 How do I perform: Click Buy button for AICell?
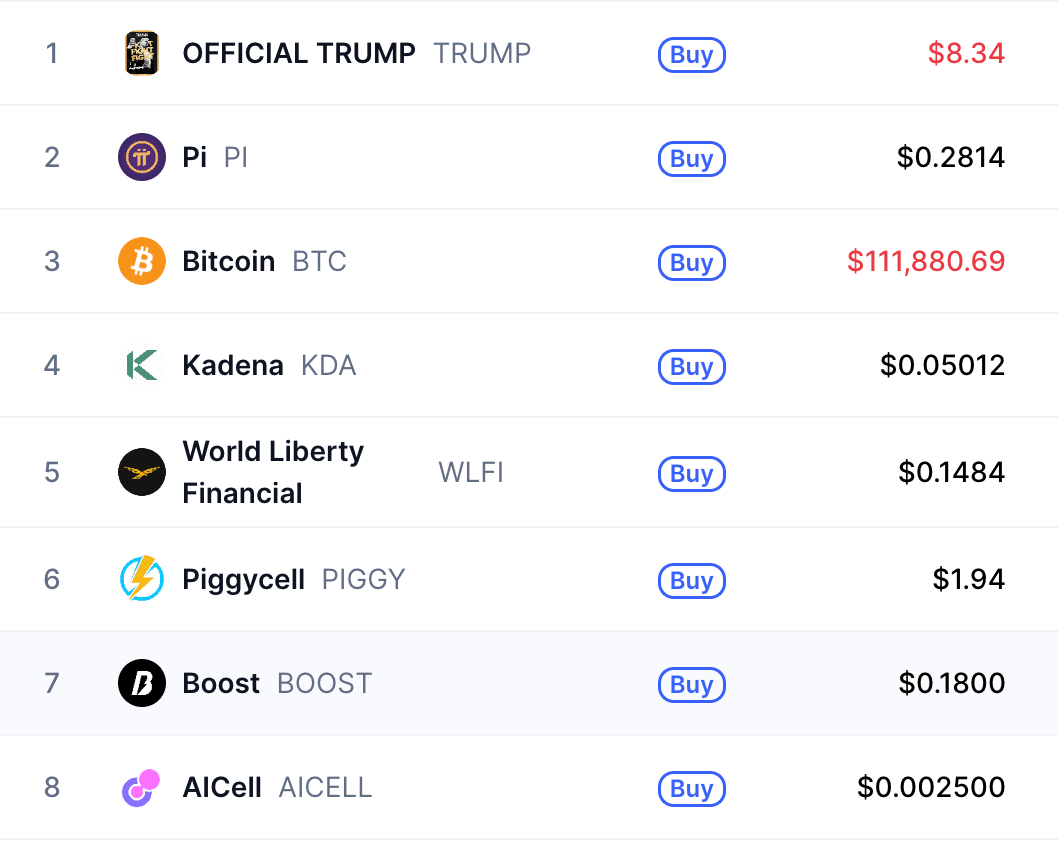(x=692, y=788)
